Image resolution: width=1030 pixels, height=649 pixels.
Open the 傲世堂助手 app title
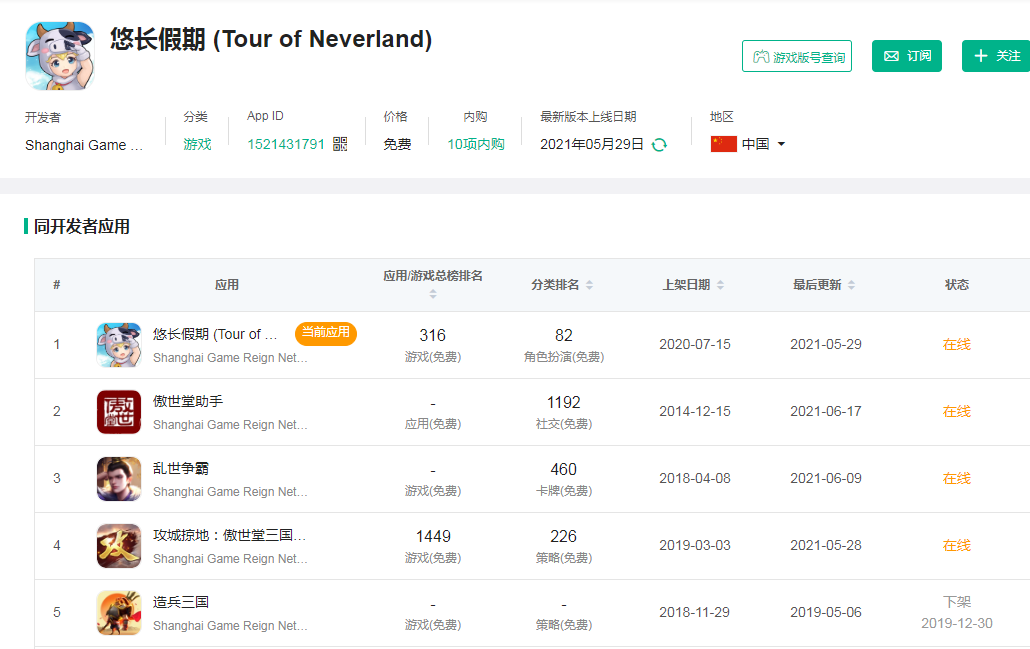[x=188, y=401]
